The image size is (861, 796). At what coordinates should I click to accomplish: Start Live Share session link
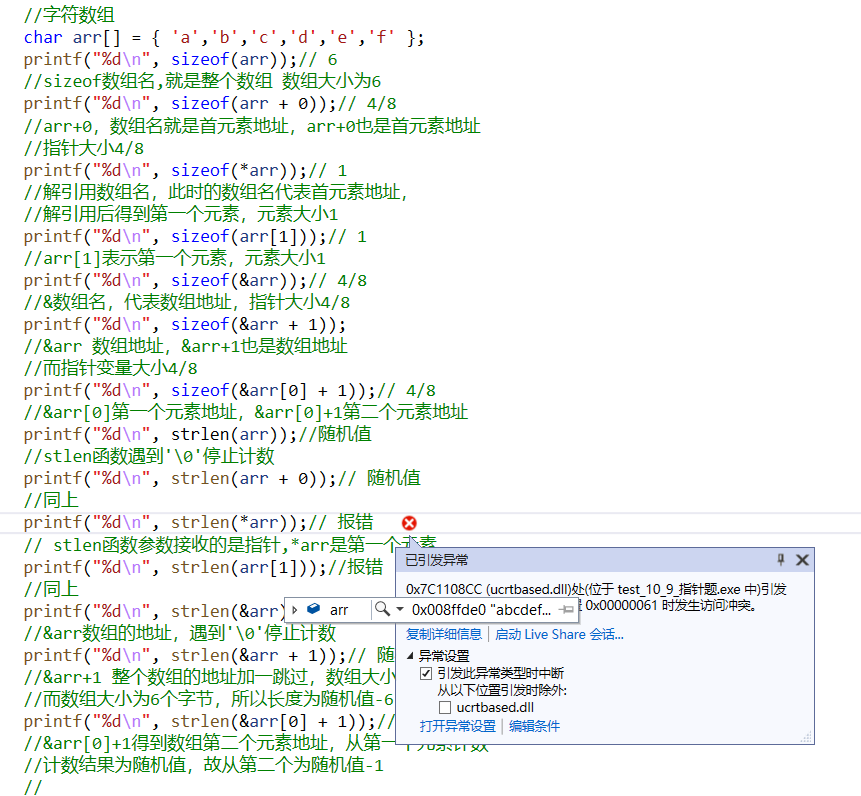(559, 635)
